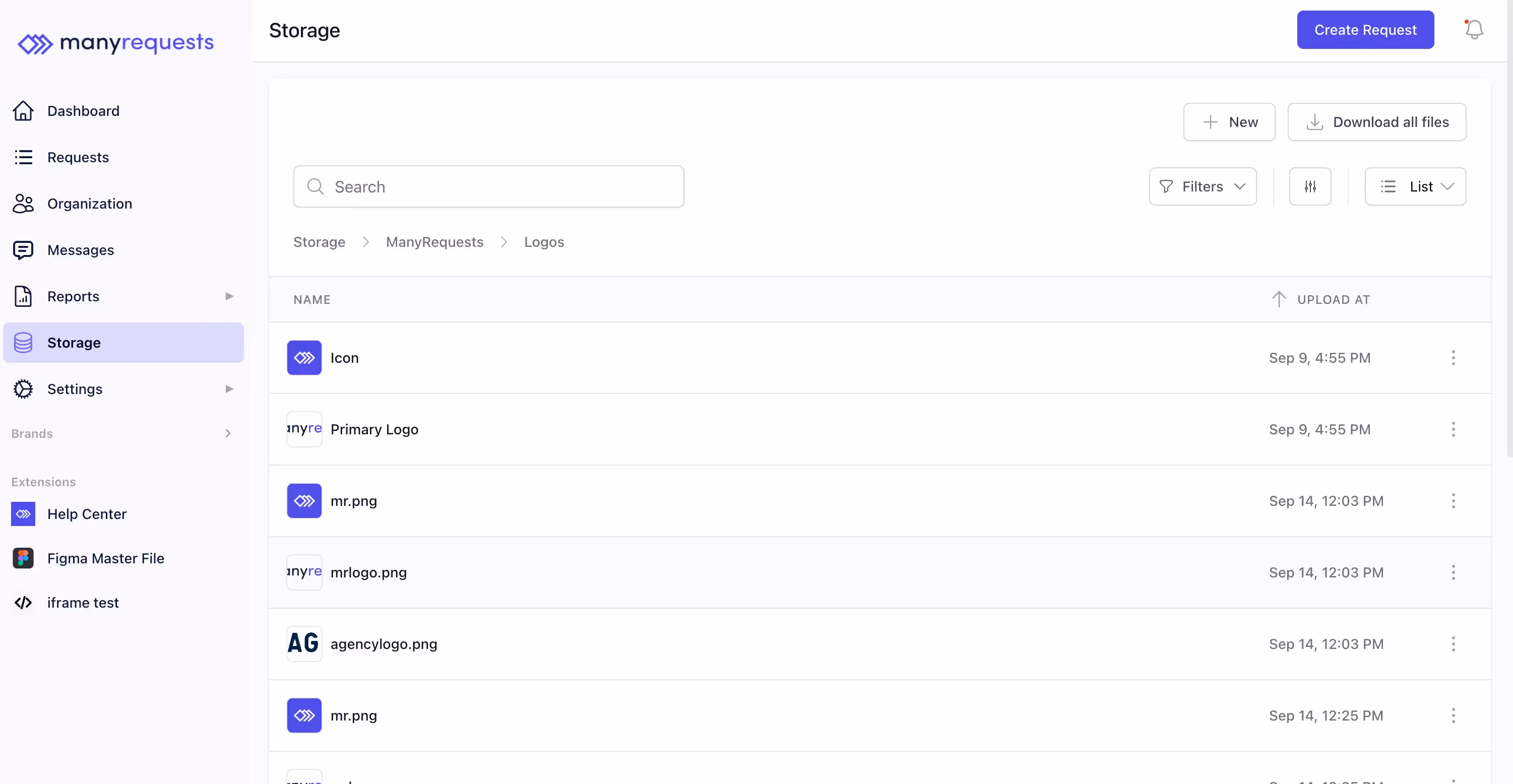
Task: Open options menu for agencylogo.png
Action: (1453, 644)
